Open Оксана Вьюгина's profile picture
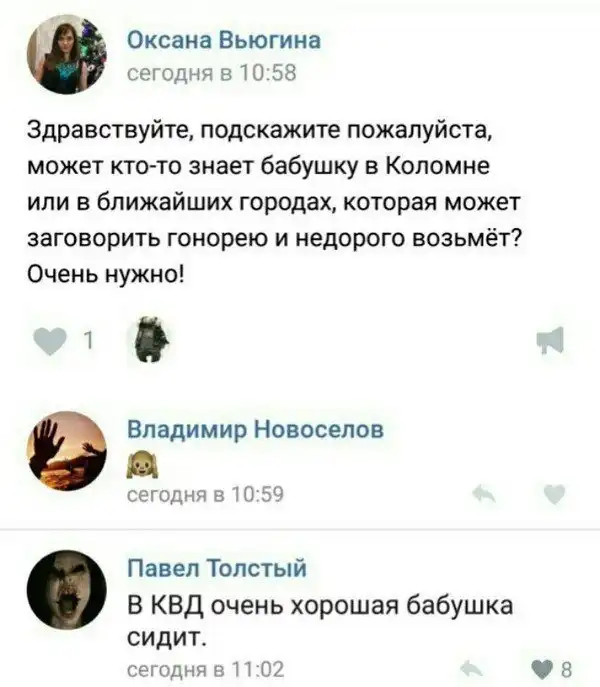 (67, 54)
